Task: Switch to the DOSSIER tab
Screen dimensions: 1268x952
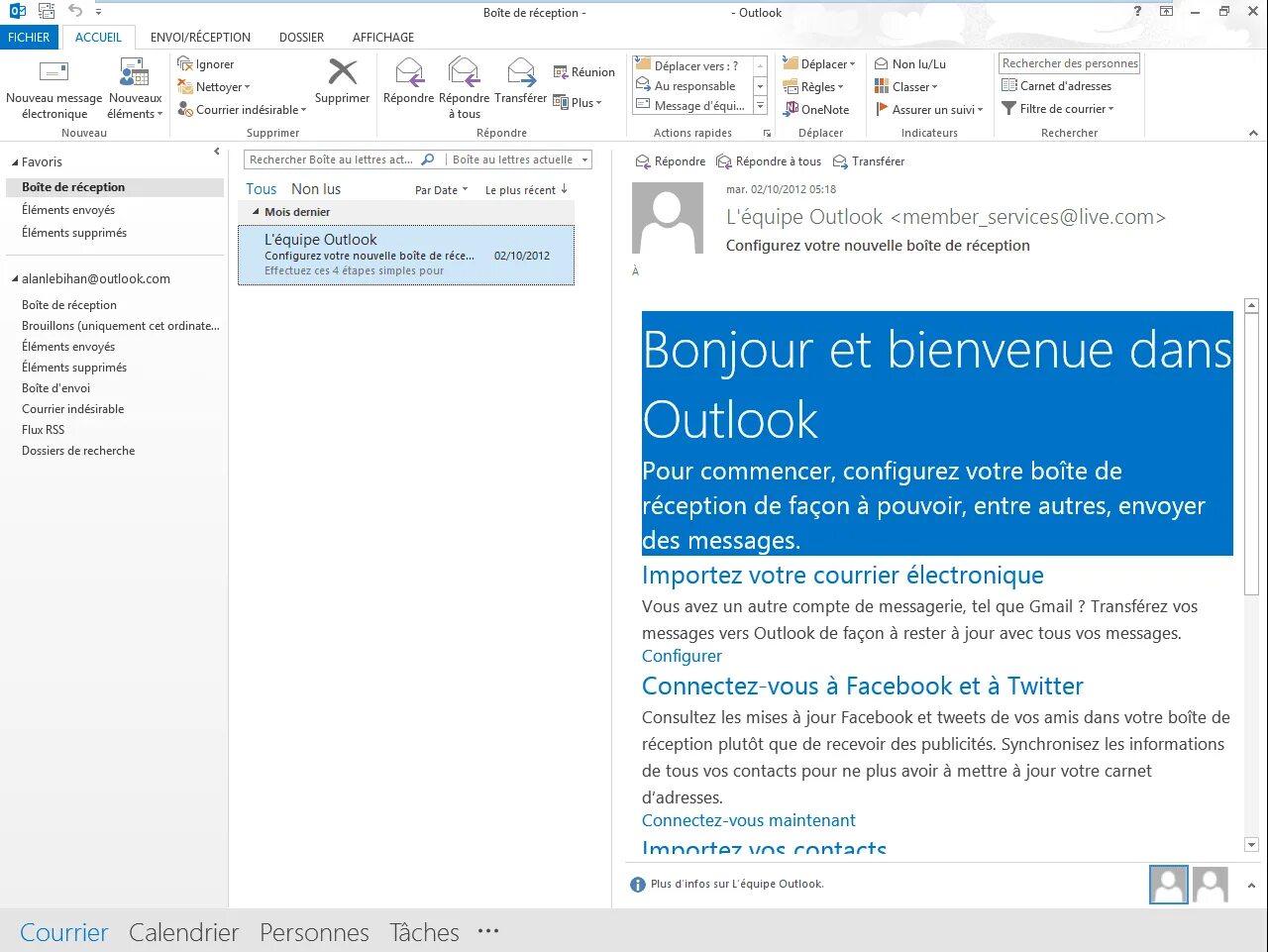Action: (301, 37)
